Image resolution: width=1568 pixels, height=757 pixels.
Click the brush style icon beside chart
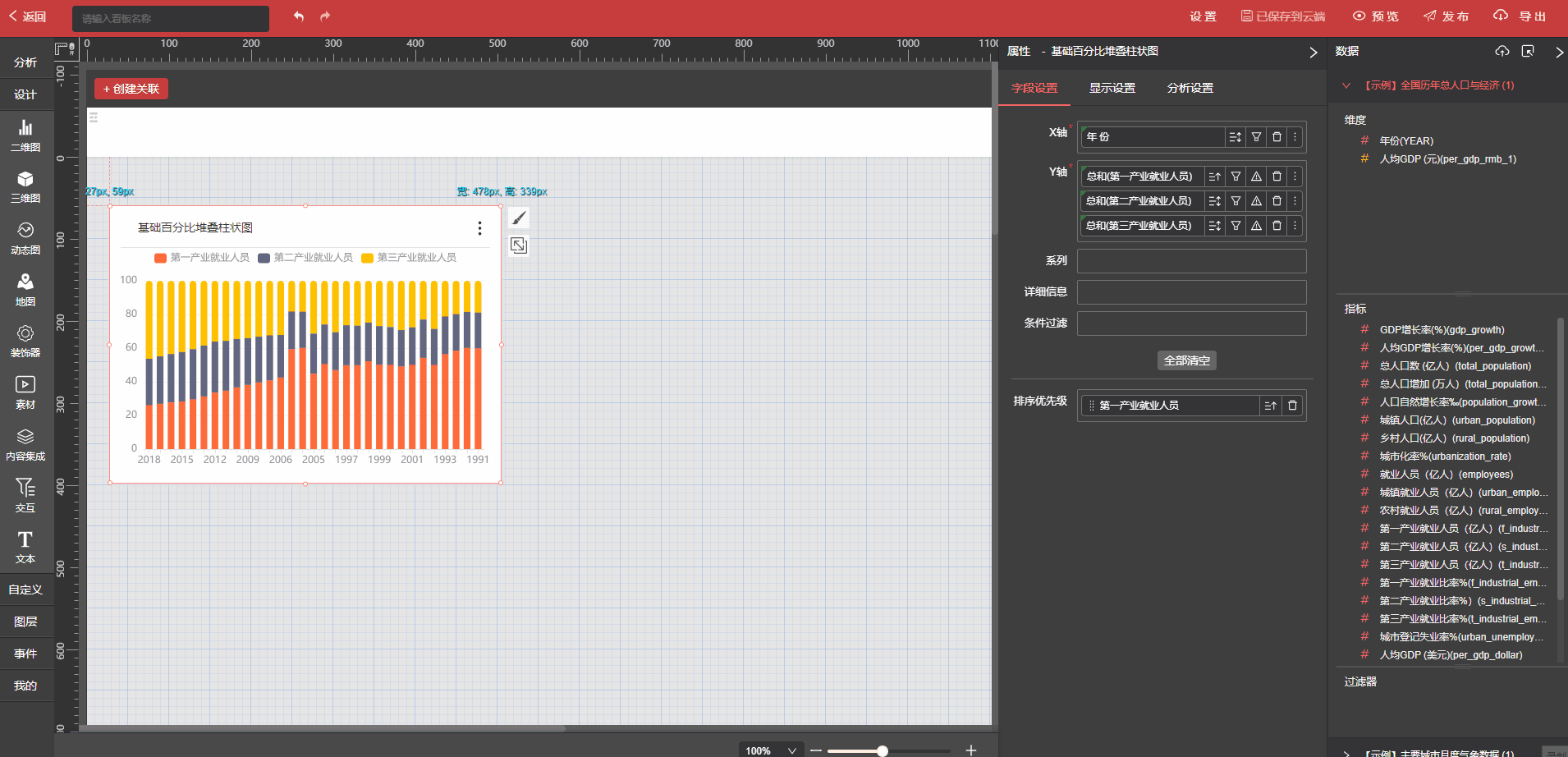[519, 218]
